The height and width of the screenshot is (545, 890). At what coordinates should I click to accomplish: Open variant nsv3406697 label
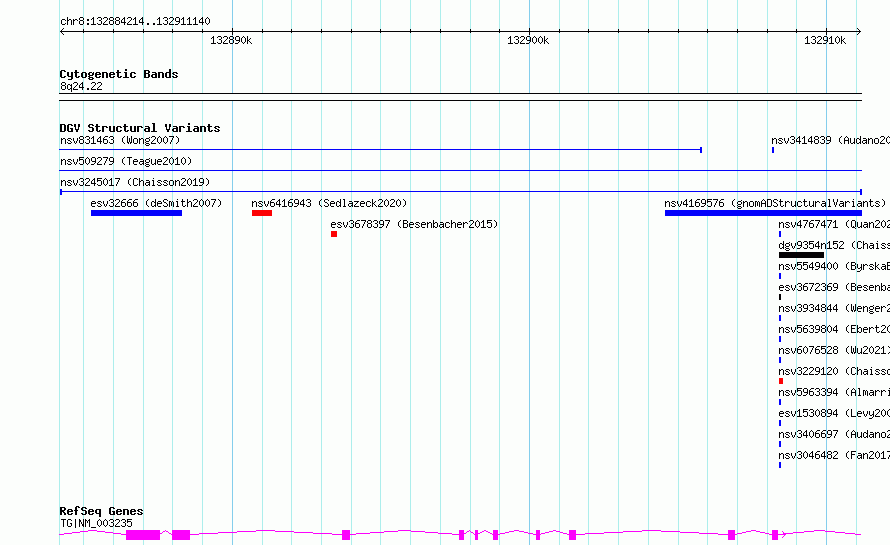click(x=834, y=434)
